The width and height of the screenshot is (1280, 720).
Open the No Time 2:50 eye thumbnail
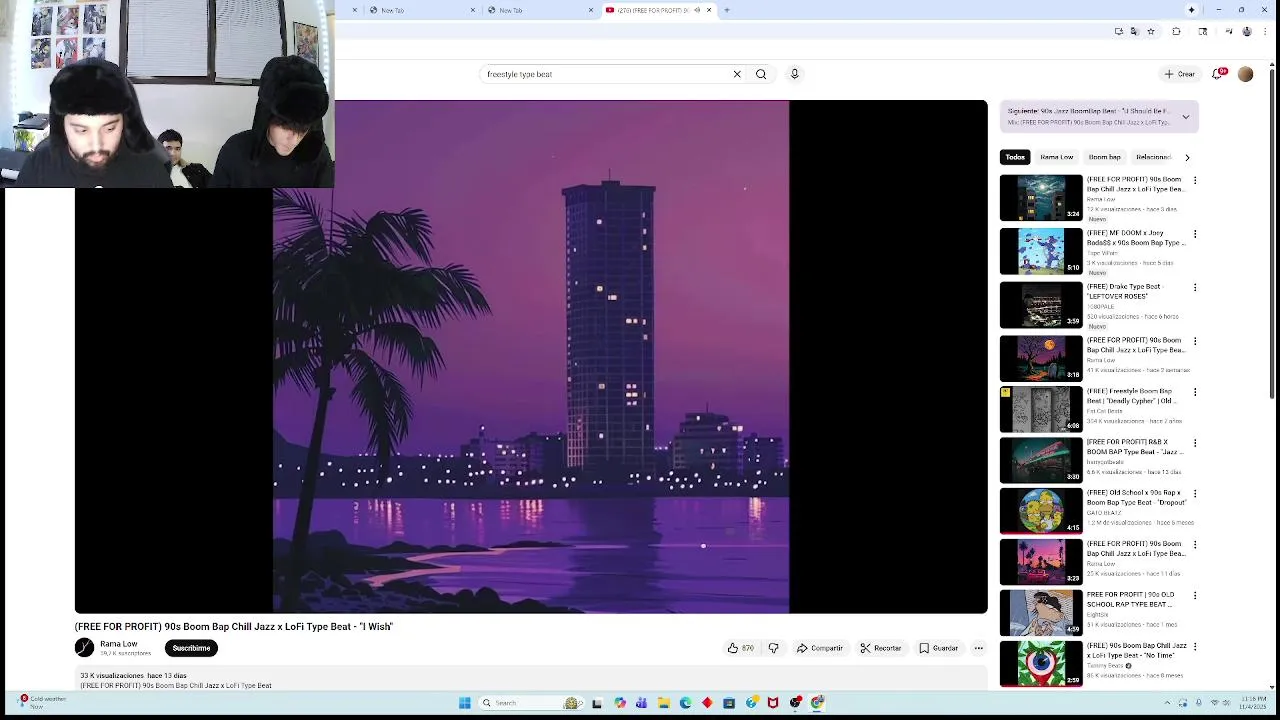coord(1041,663)
